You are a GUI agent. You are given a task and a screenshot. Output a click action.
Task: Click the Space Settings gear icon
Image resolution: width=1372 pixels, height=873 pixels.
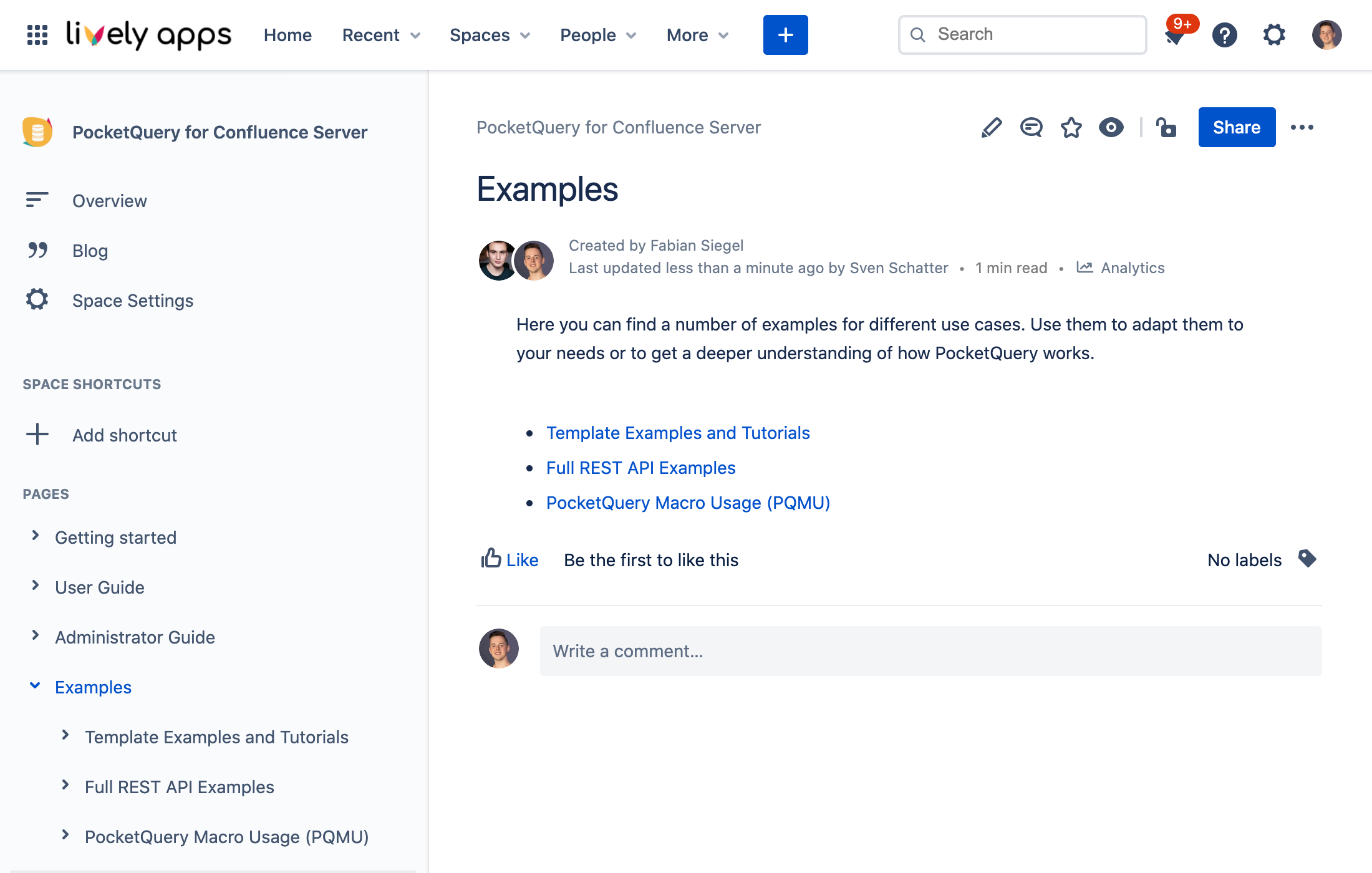click(x=37, y=299)
